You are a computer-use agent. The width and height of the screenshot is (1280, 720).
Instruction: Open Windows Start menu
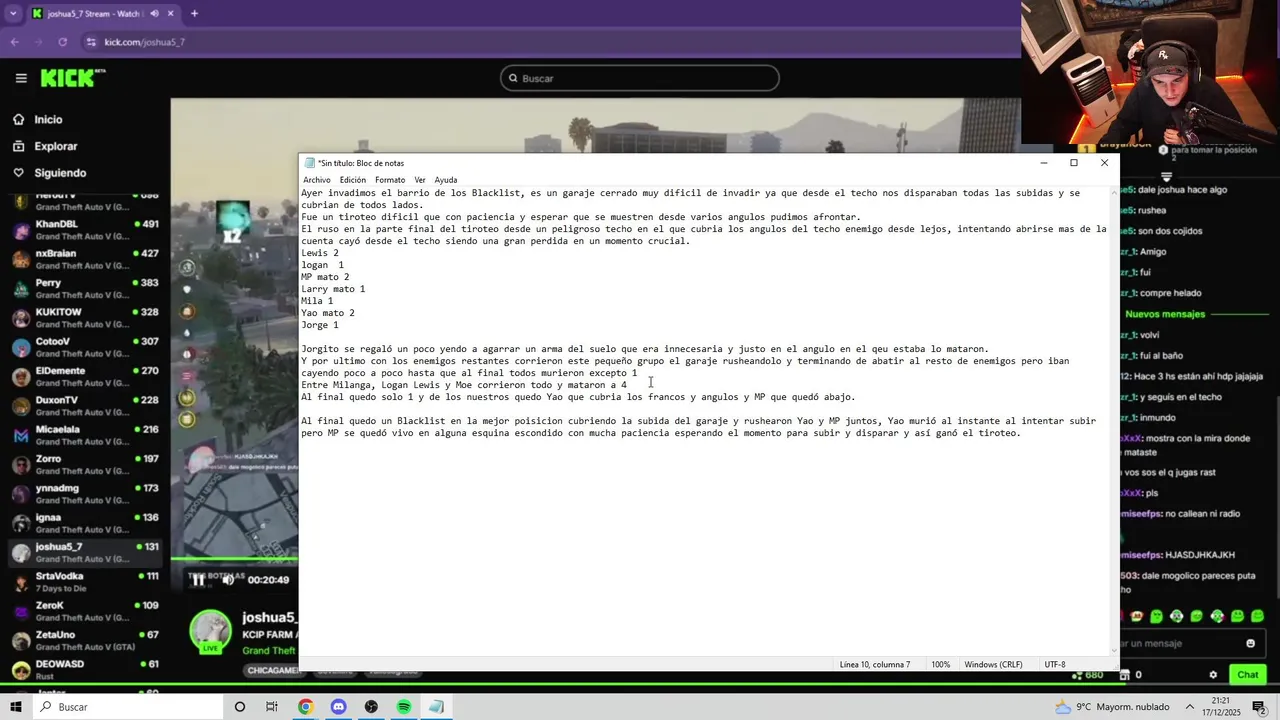pyautogui.click(x=16, y=707)
